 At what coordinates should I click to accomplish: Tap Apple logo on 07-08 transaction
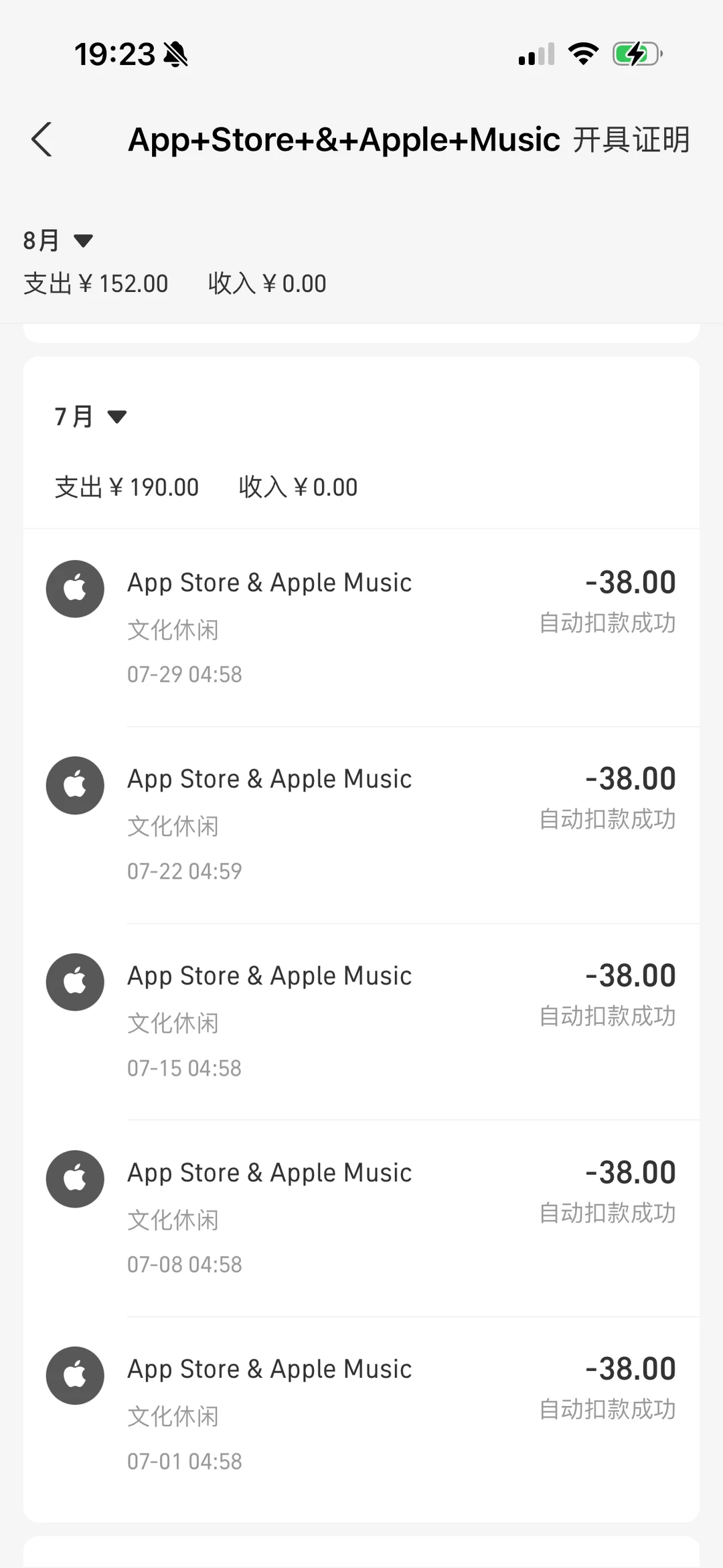75,1179
